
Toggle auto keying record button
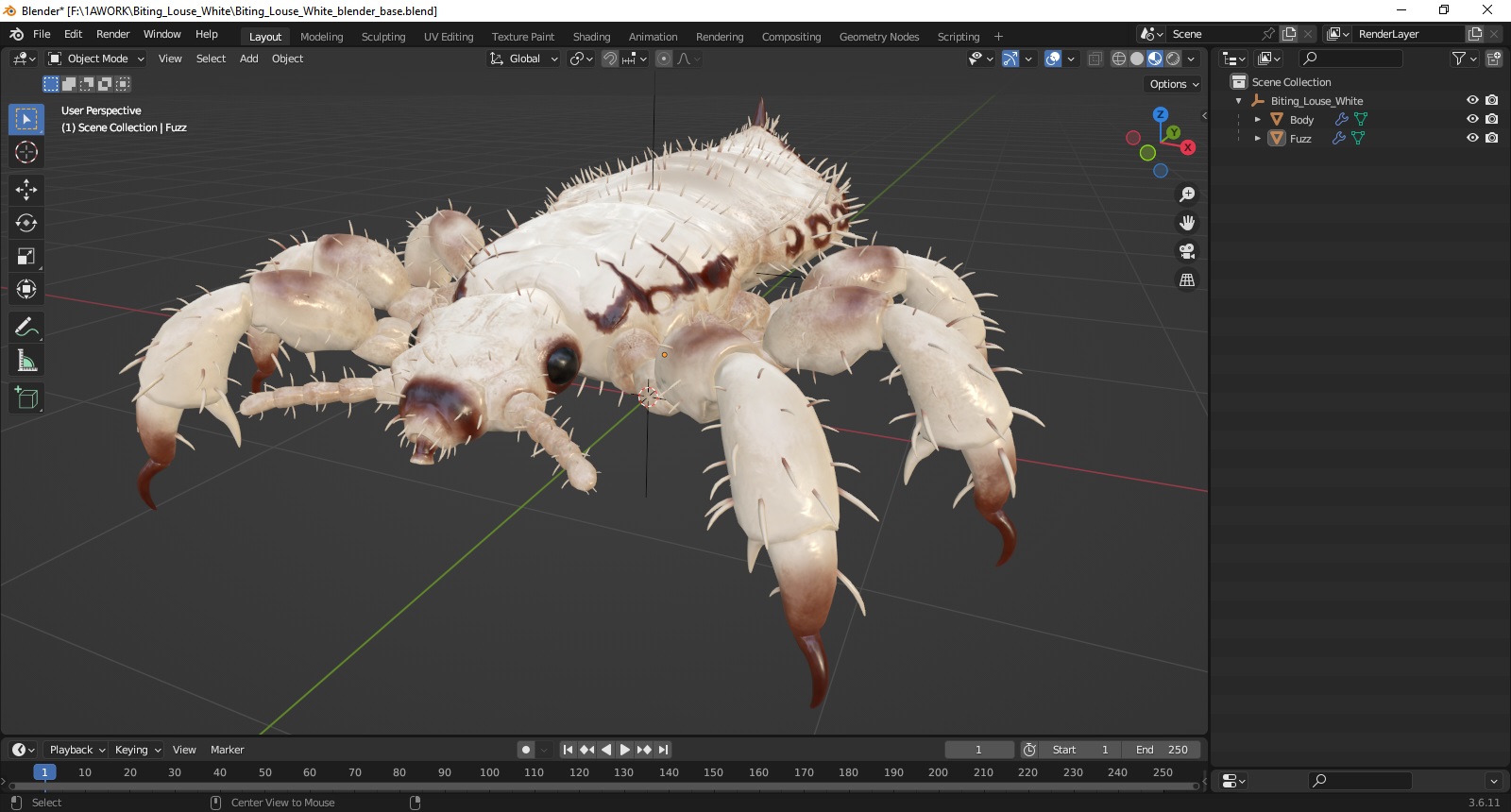526,750
